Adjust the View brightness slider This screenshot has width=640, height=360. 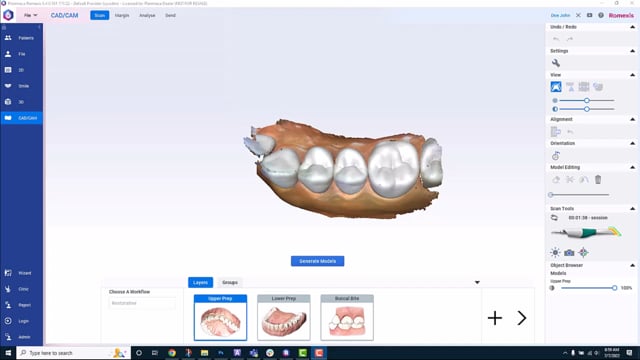click(587, 100)
